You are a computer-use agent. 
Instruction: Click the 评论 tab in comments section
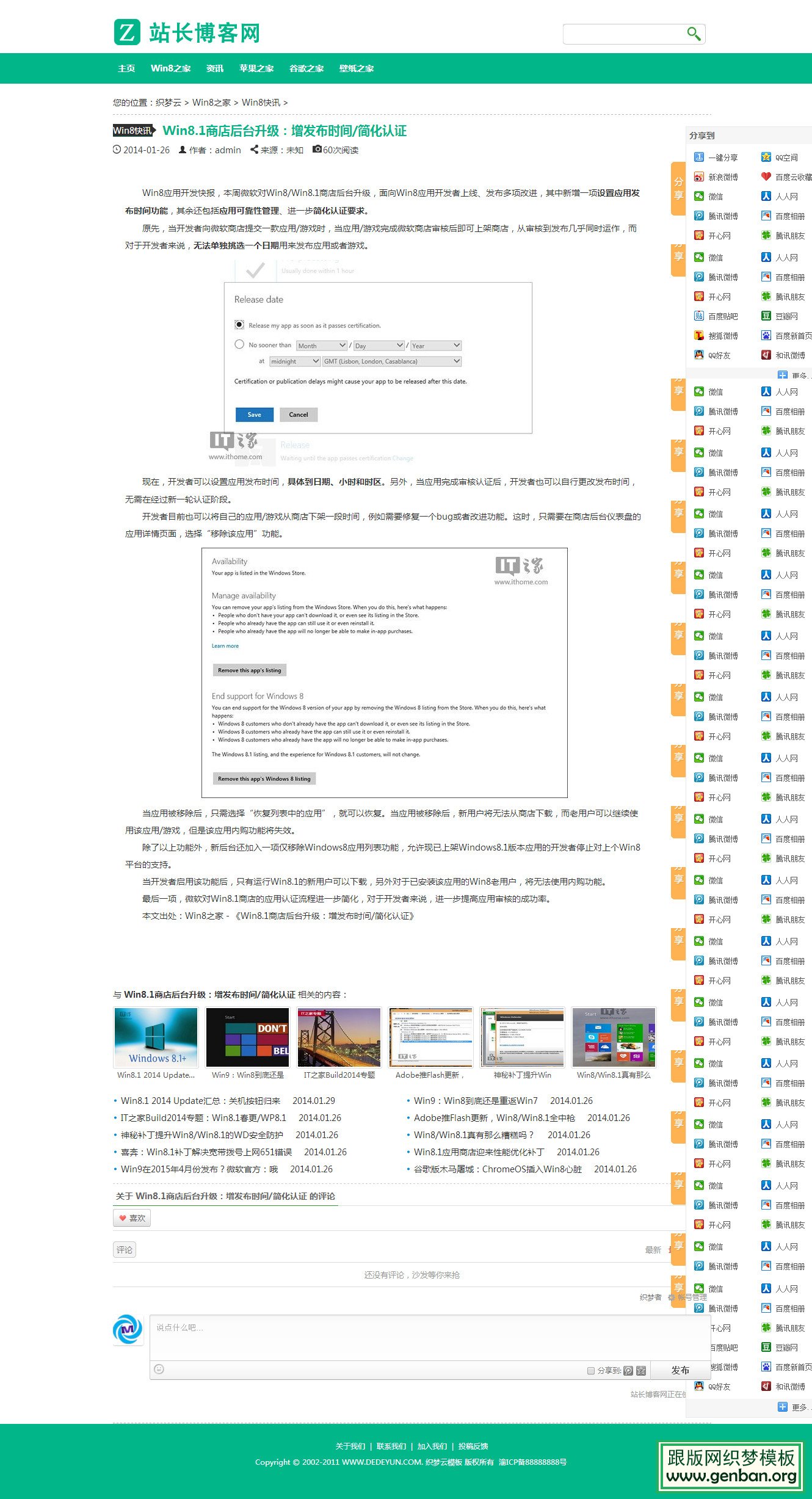point(125,1250)
